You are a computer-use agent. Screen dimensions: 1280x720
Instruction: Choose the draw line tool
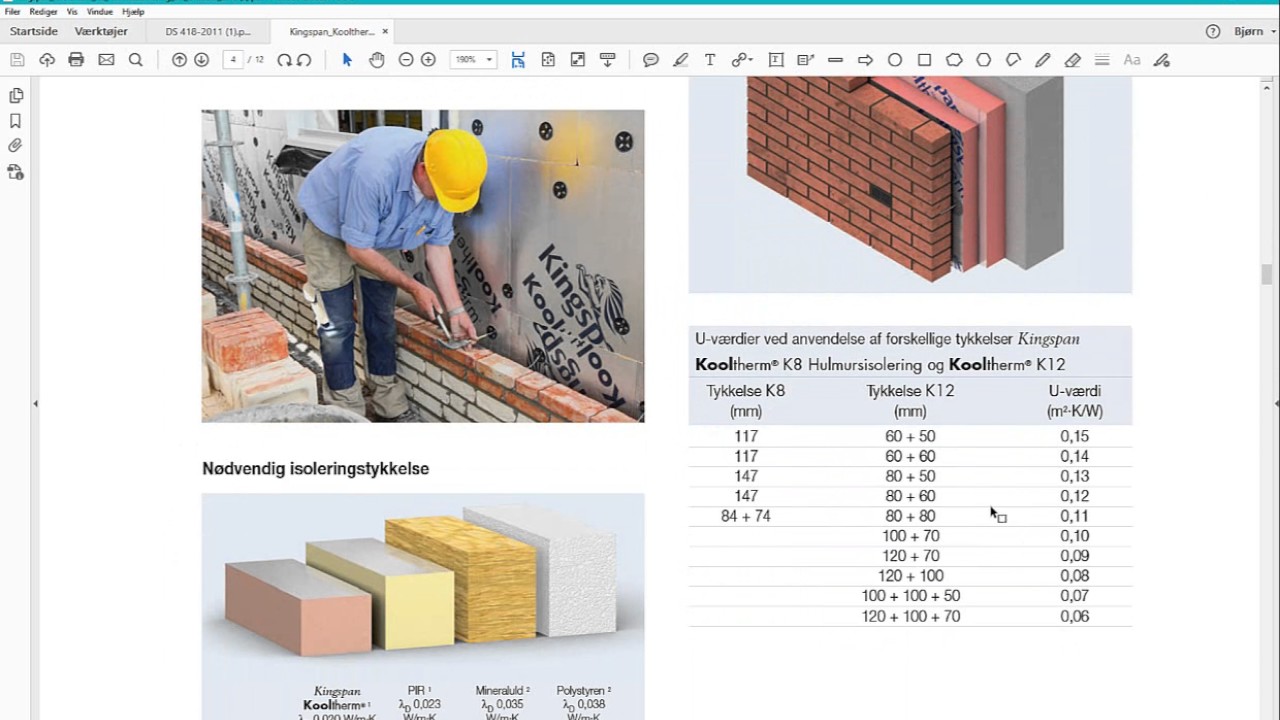835,60
